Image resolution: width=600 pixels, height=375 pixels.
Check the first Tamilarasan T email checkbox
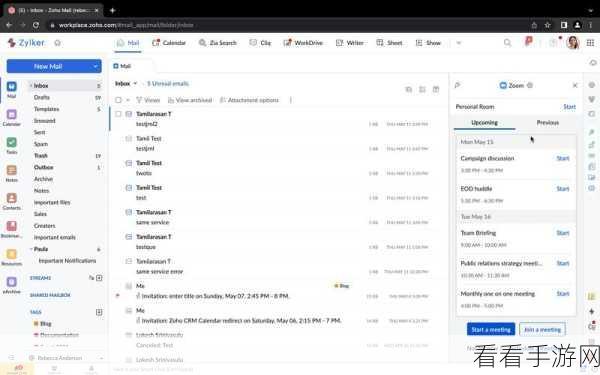point(118,114)
